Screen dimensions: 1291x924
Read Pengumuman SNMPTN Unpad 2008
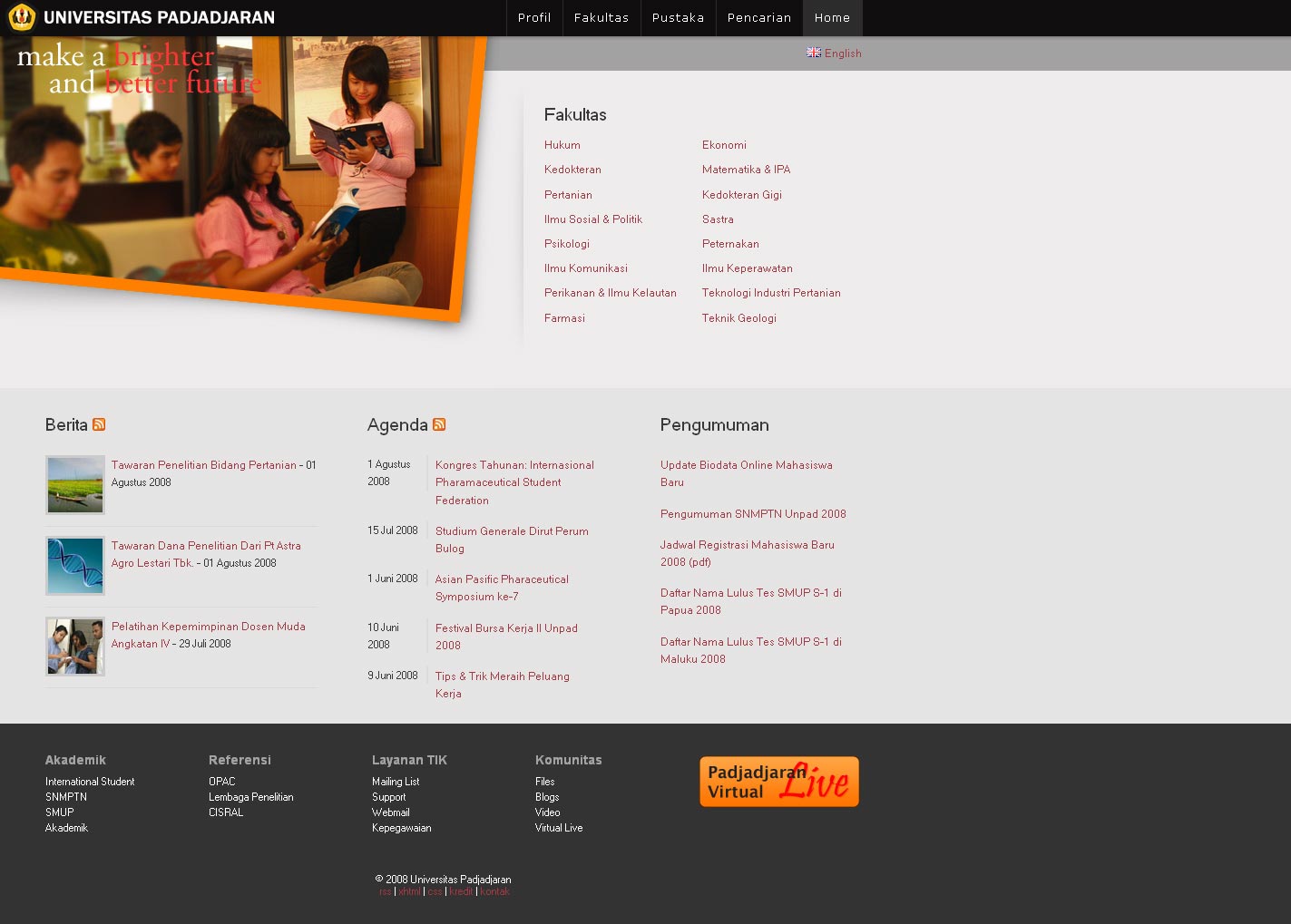tap(753, 514)
